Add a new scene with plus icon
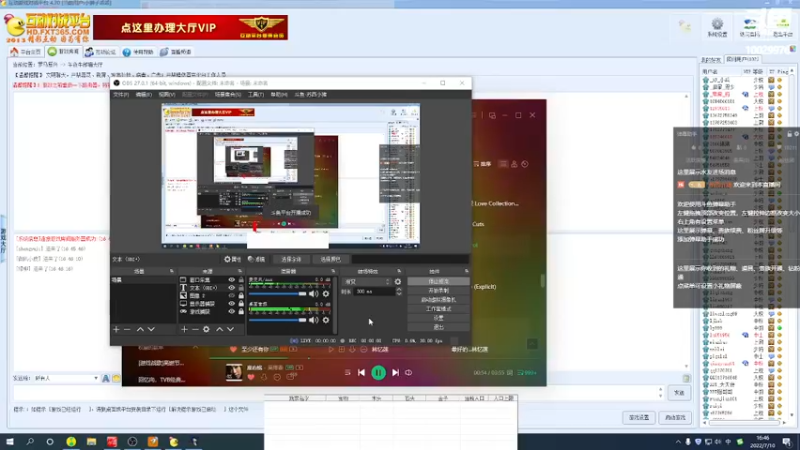Viewport: 800px width, 450px height. [116, 330]
